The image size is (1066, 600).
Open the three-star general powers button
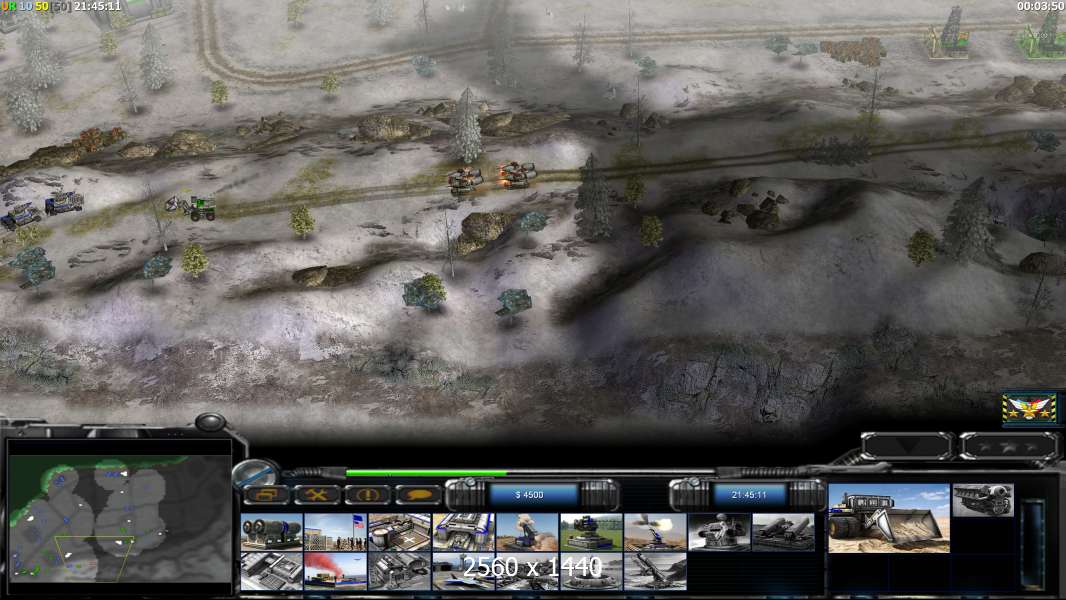[x=1008, y=446]
